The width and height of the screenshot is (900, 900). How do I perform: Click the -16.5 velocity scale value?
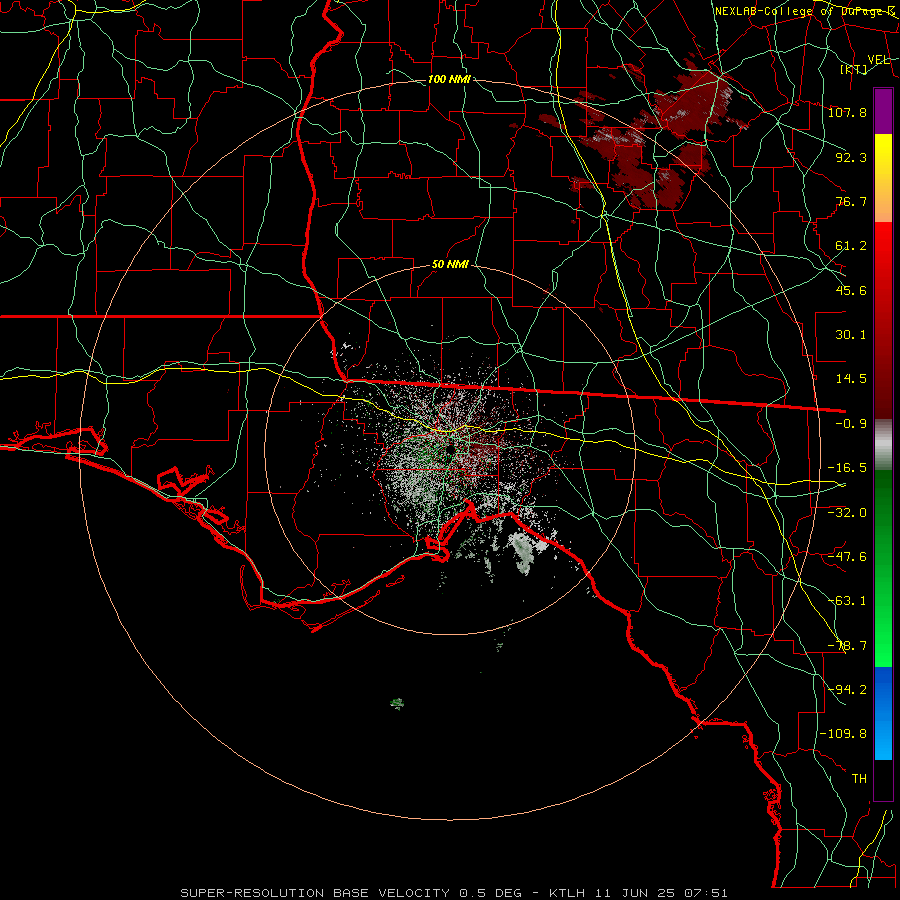847,468
